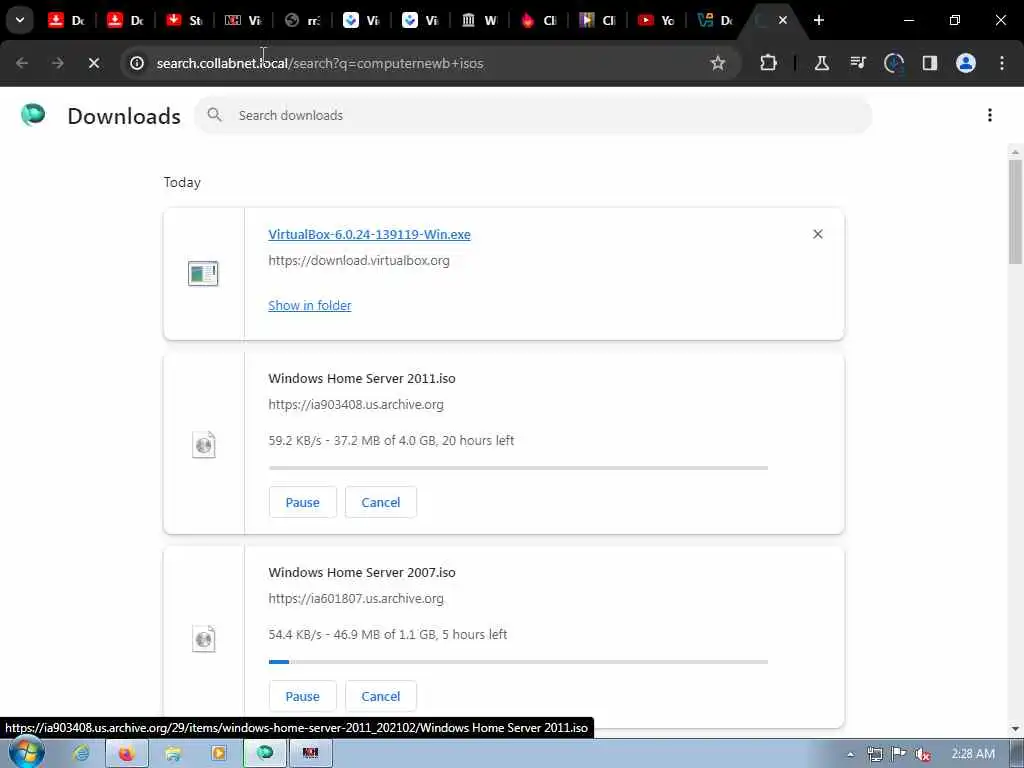Click the address bar URL
The image size is (1024, 768).
[x=320, y=63]
